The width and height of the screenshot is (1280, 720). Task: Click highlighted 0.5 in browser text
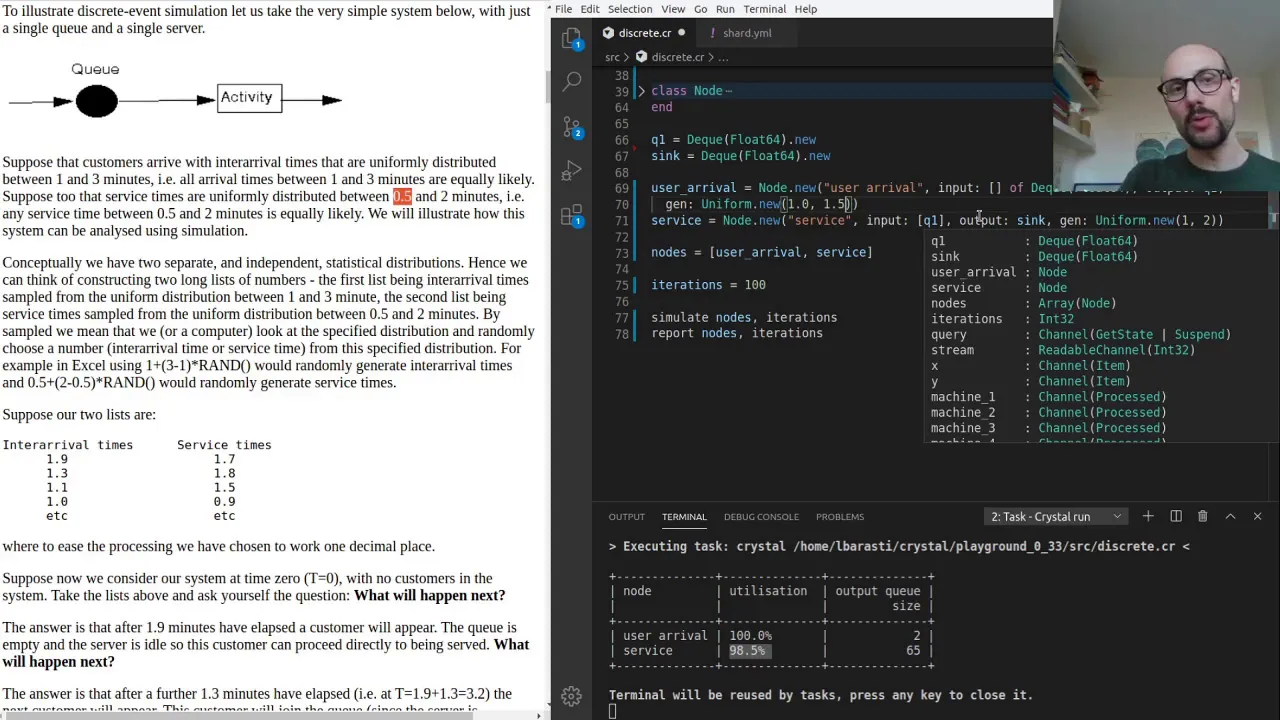coord(402,196)
